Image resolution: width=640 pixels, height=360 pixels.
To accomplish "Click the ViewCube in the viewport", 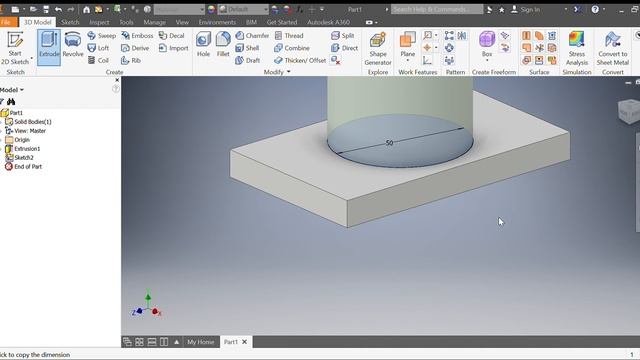I will (x=629, y=111).
